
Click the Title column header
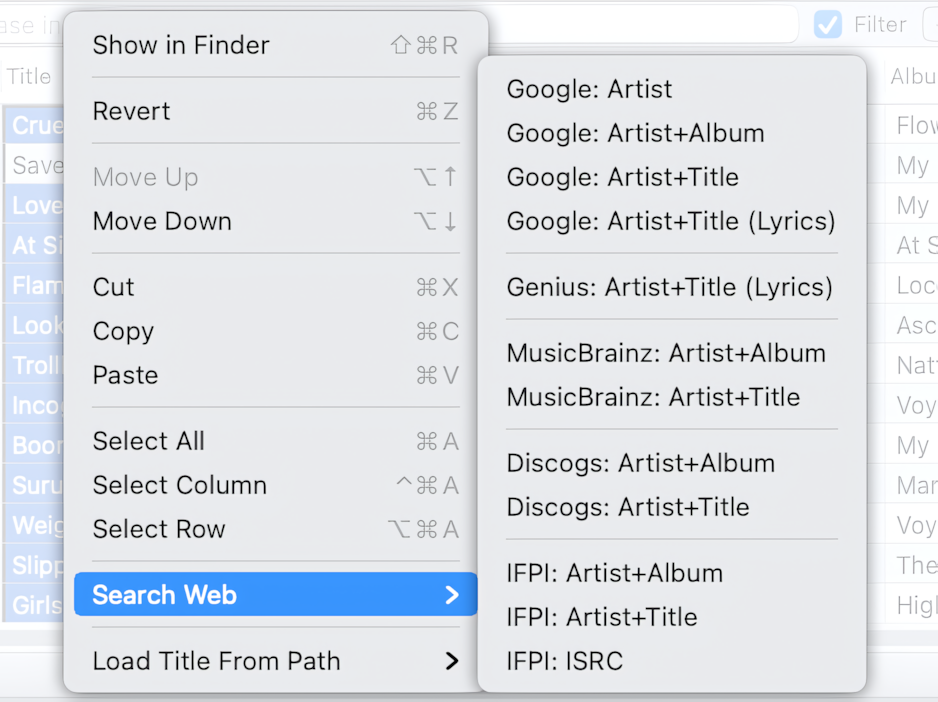pyautogui.click(x=30, y=77)
